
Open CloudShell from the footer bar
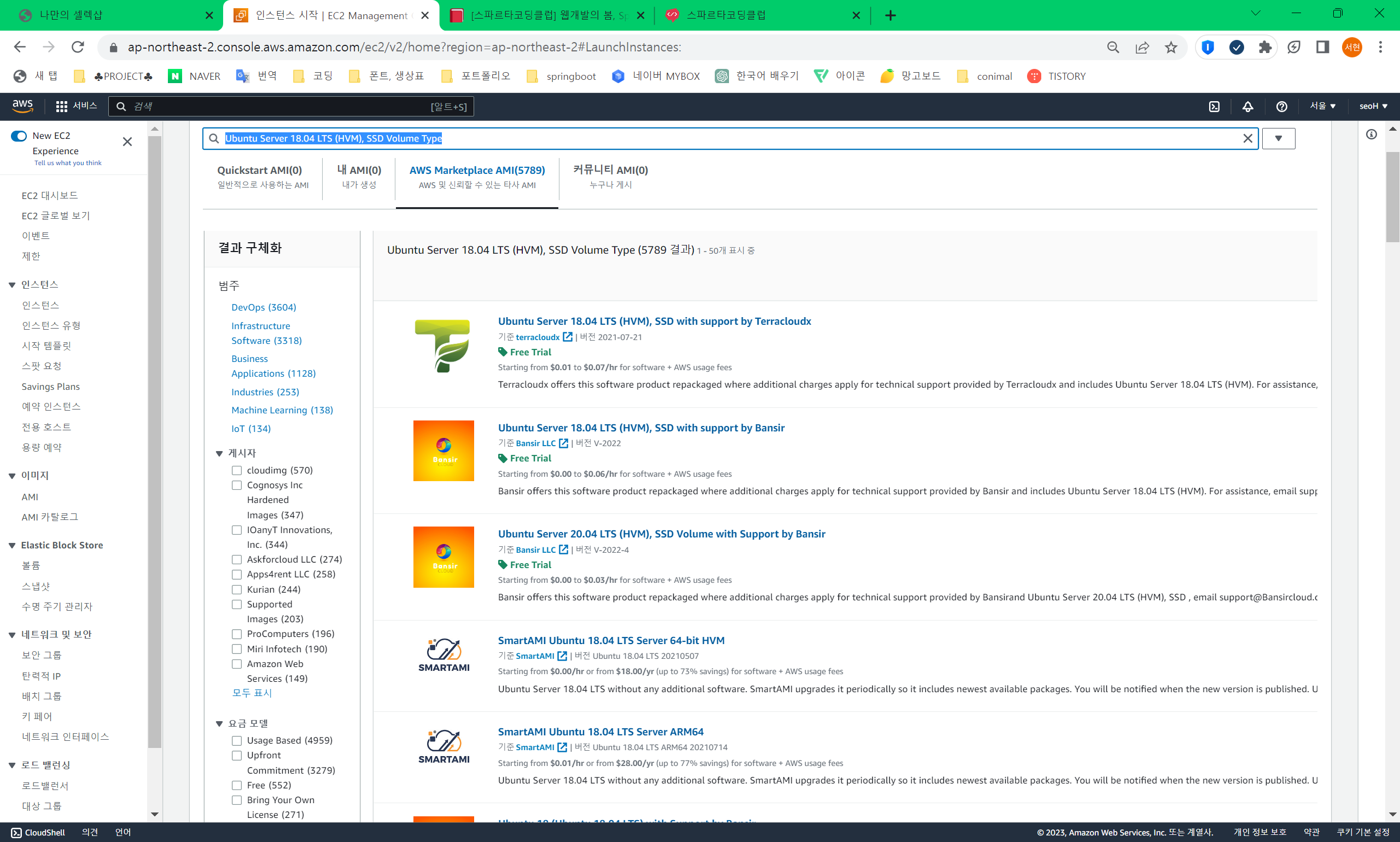coord(38,832)
